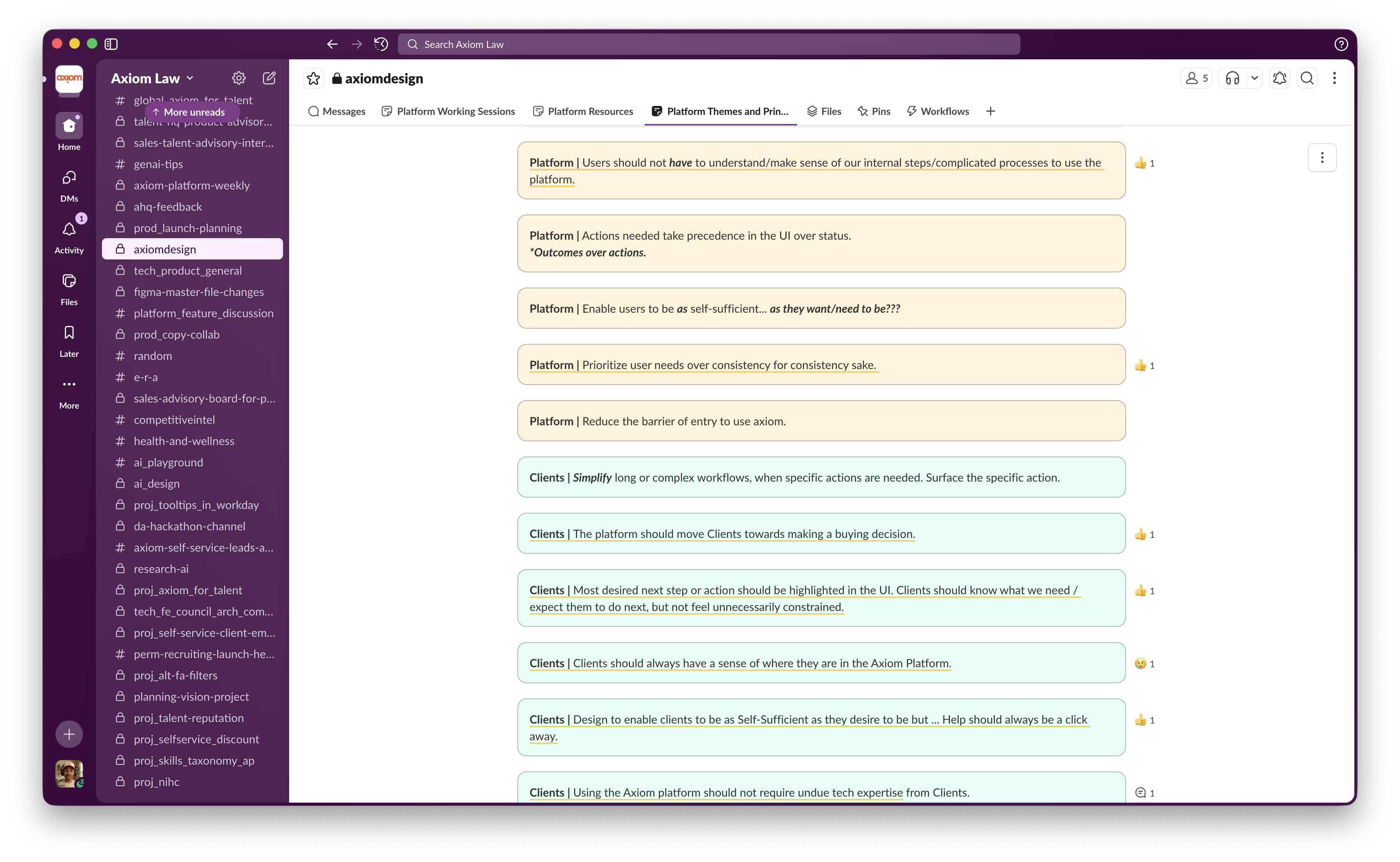Viewport: 1400px width, 862px height.
Task: Open the Workflows tab
Action: [938, 111]
